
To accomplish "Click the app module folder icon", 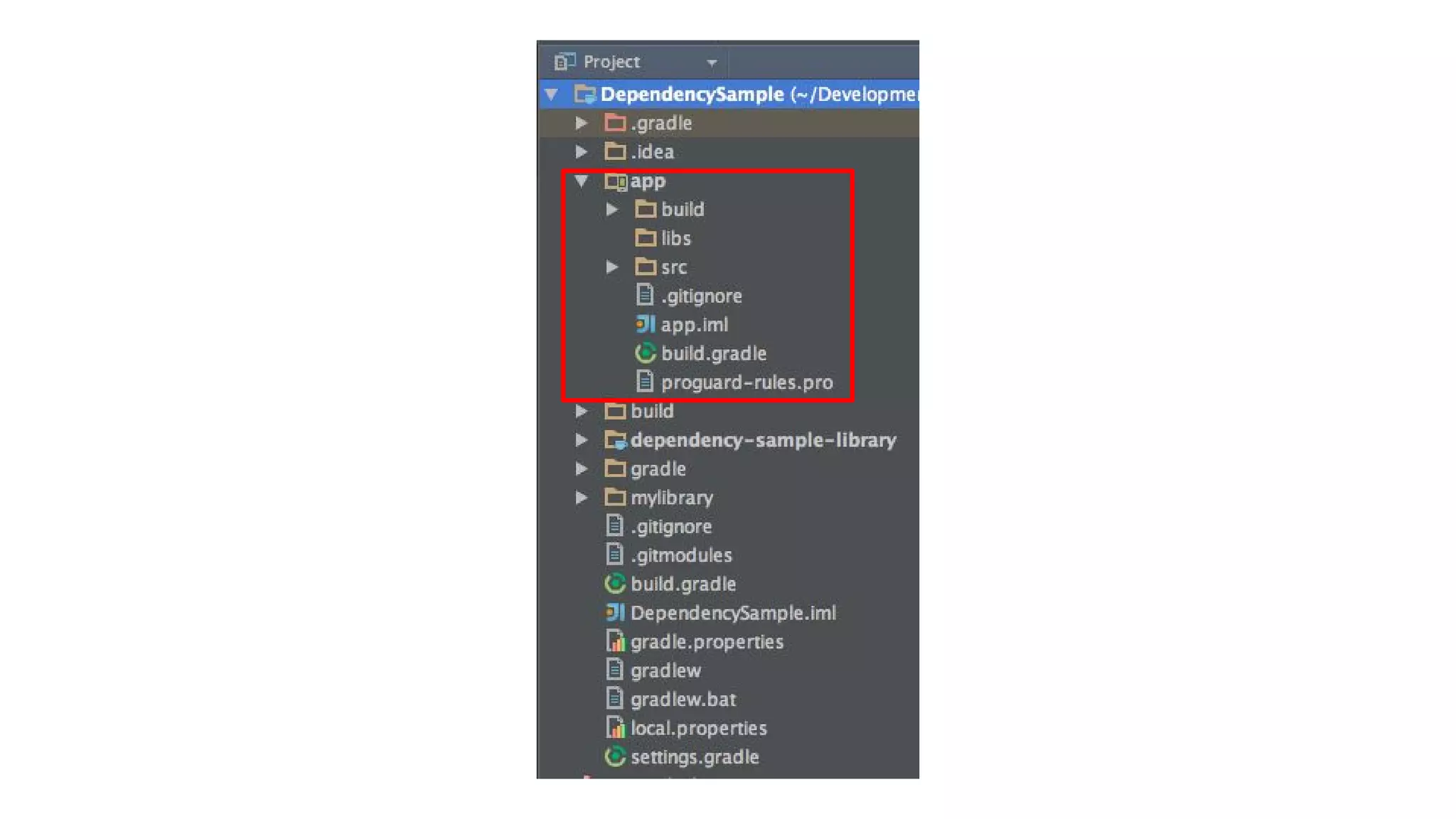I will coord(616,181).
